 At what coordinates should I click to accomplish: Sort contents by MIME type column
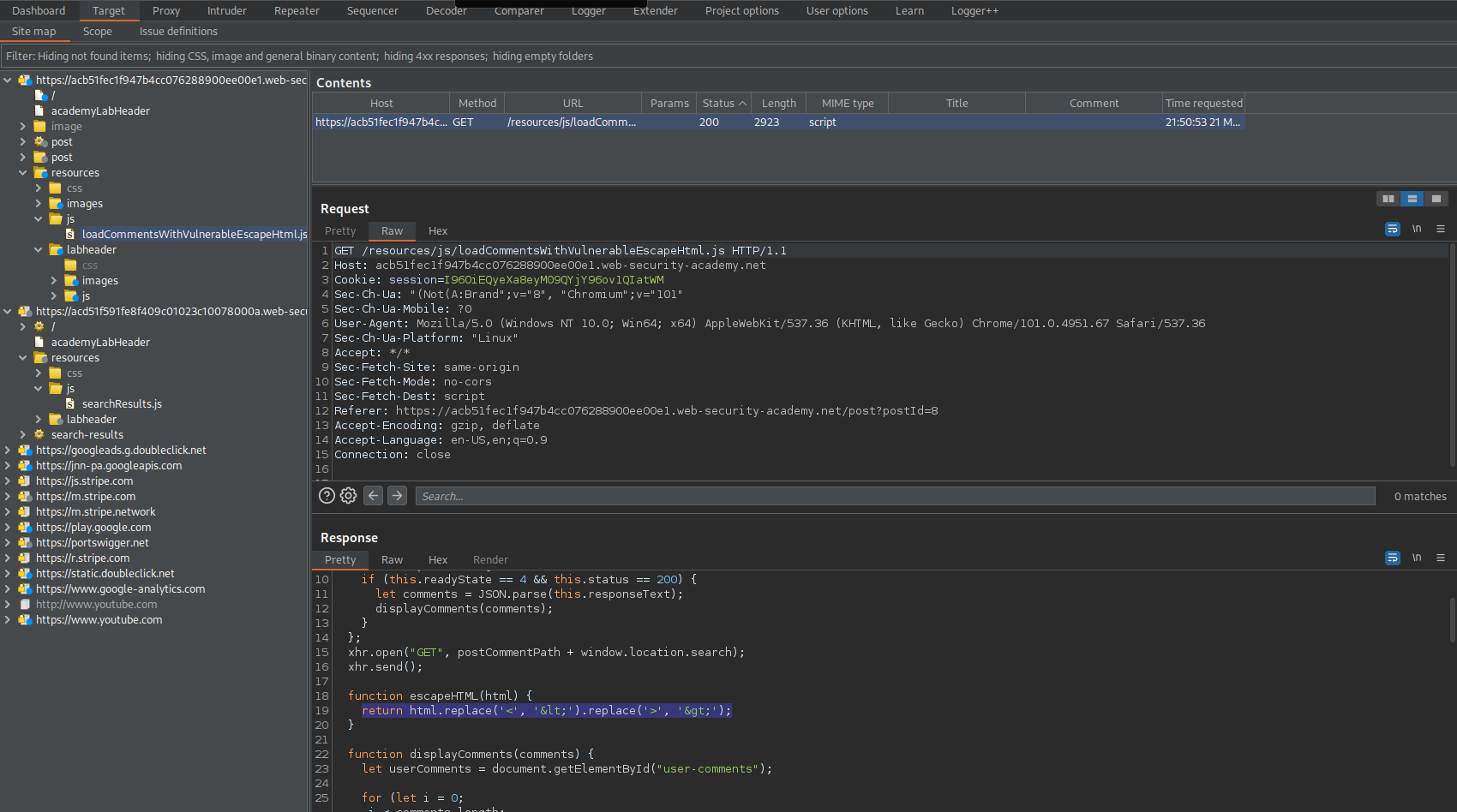[x=848, y=103]
